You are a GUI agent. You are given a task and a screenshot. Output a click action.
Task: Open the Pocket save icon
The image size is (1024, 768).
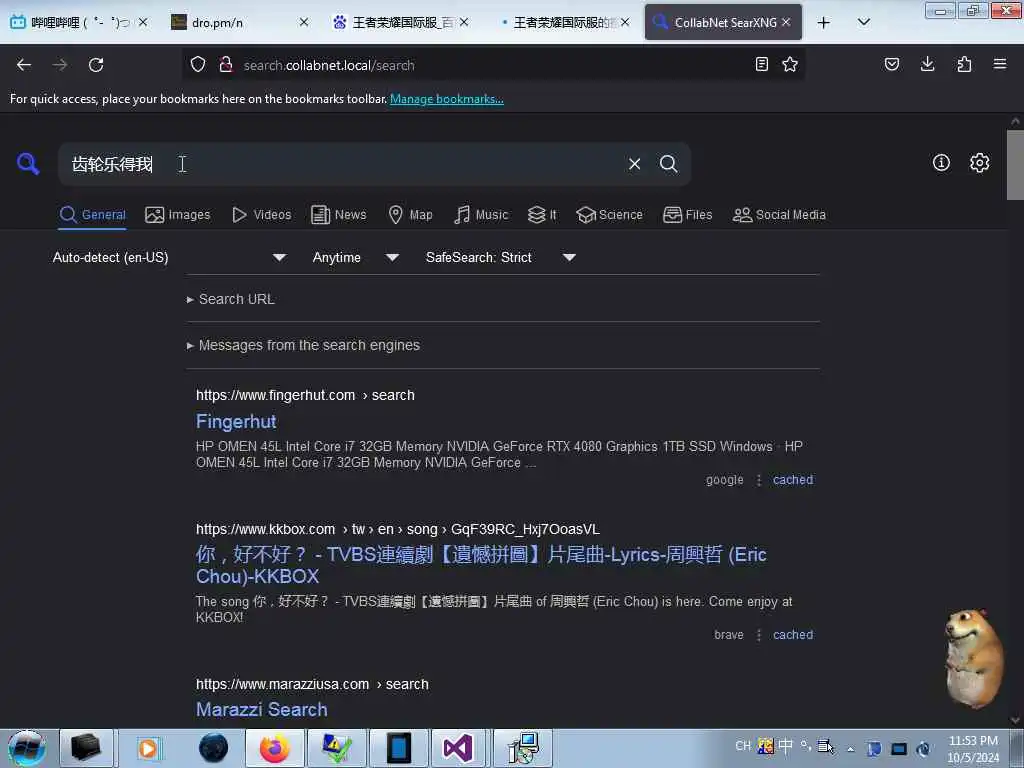pos(892,64)
